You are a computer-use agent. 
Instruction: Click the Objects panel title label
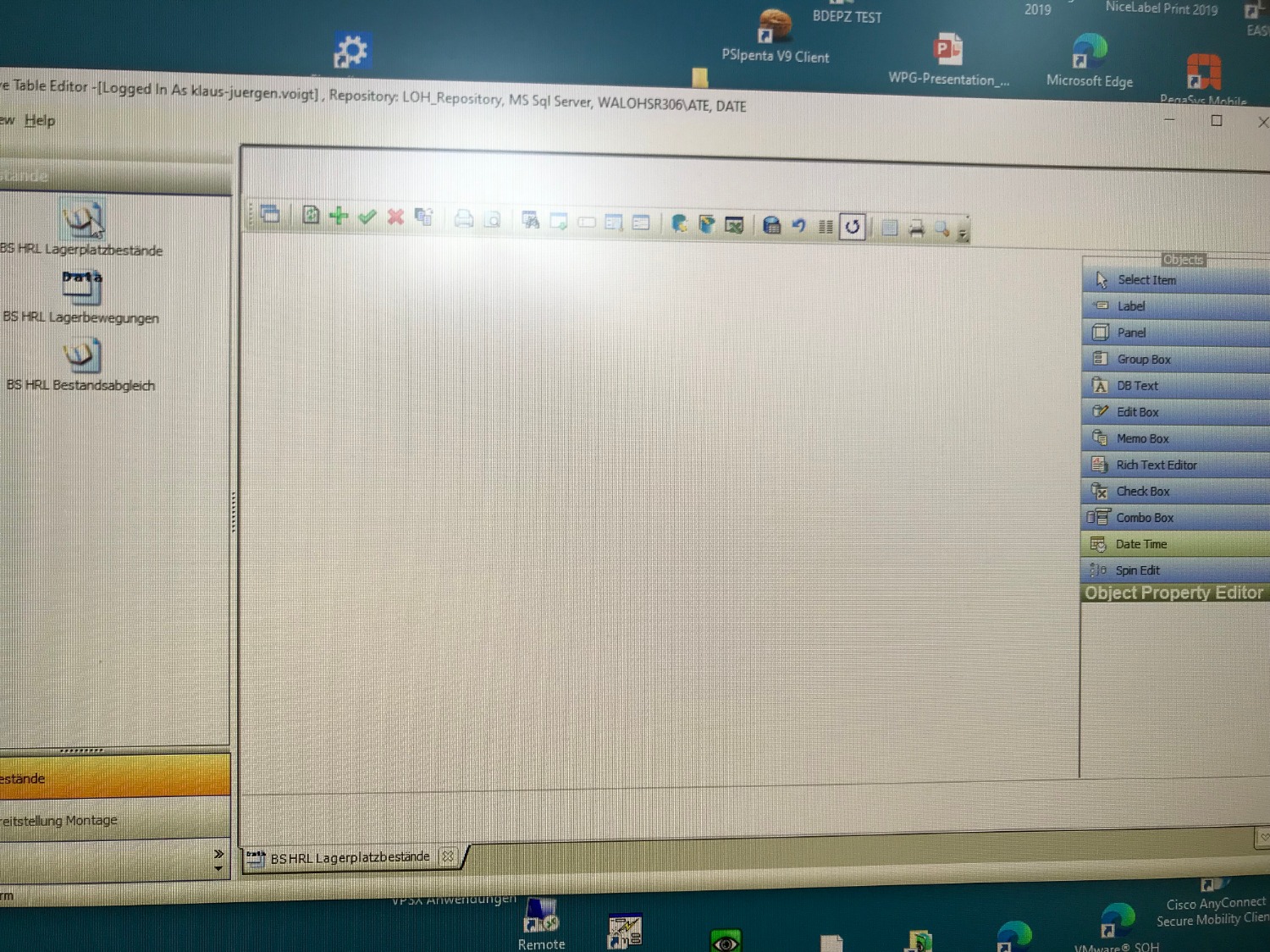click(x=1183, y=260)
